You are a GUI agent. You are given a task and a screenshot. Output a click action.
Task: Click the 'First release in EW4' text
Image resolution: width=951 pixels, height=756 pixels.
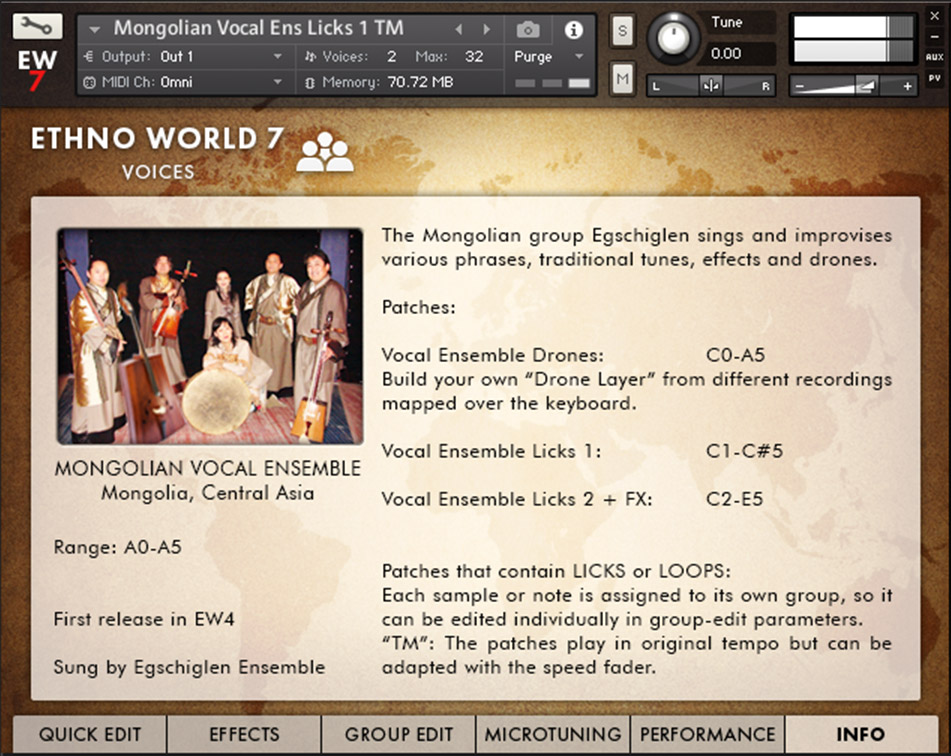coord(144,619)
